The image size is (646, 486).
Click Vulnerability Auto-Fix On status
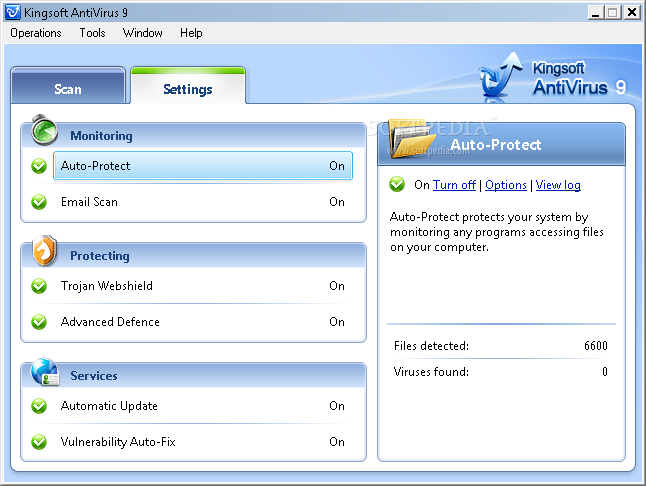(337, 442)
